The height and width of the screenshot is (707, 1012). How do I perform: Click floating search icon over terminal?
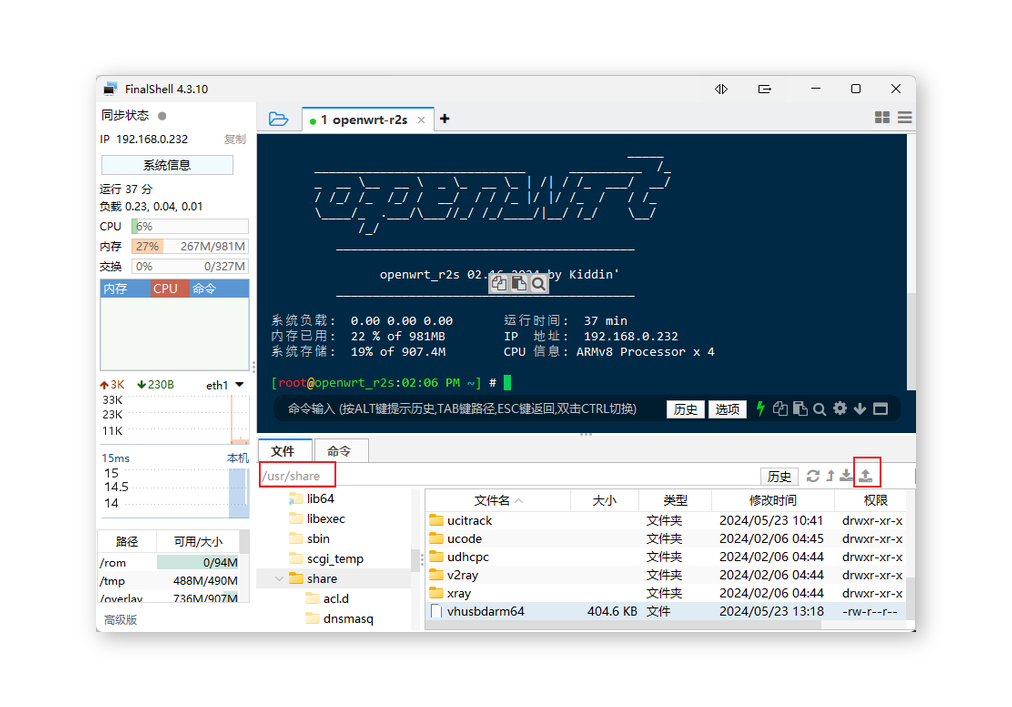click(538, 284)
